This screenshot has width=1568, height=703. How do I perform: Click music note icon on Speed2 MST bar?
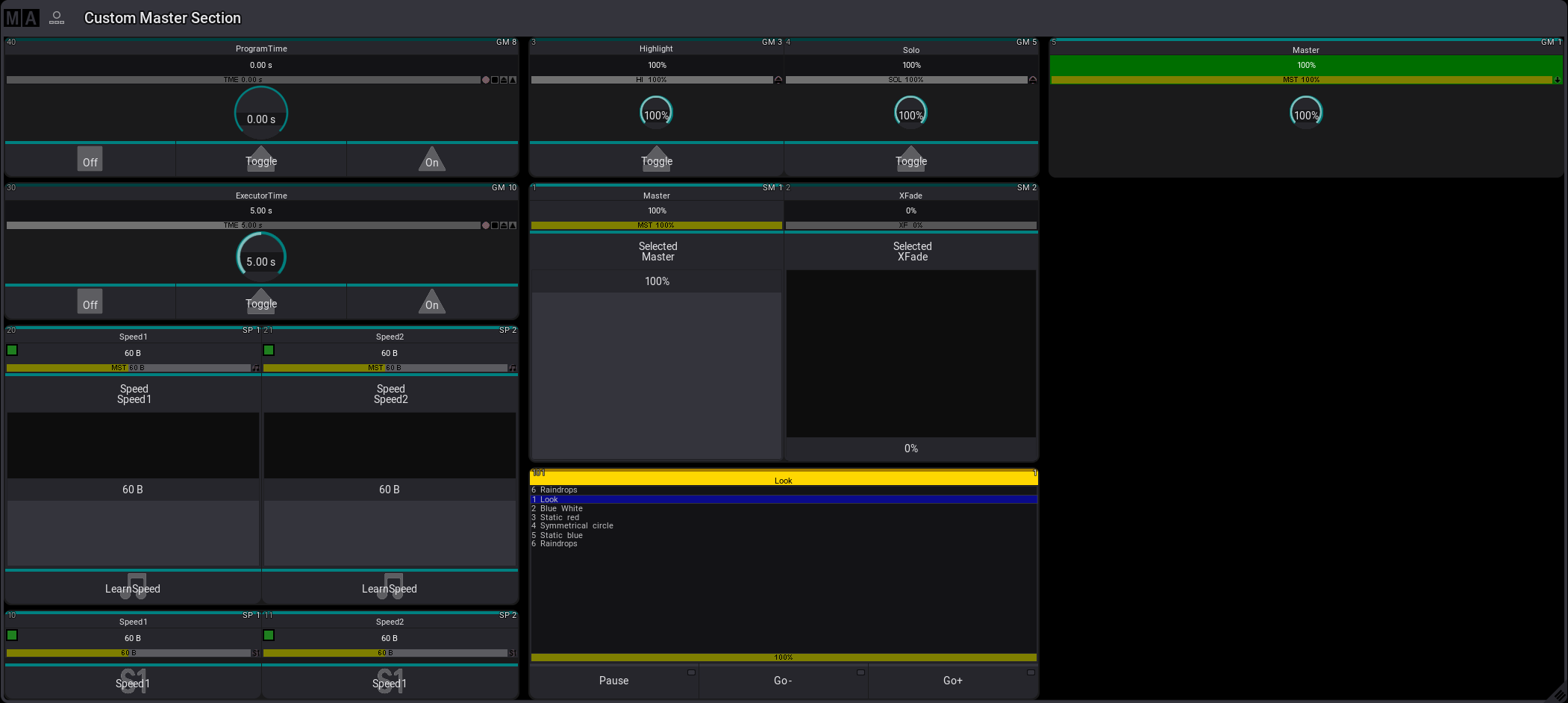[x=512, y=368]
